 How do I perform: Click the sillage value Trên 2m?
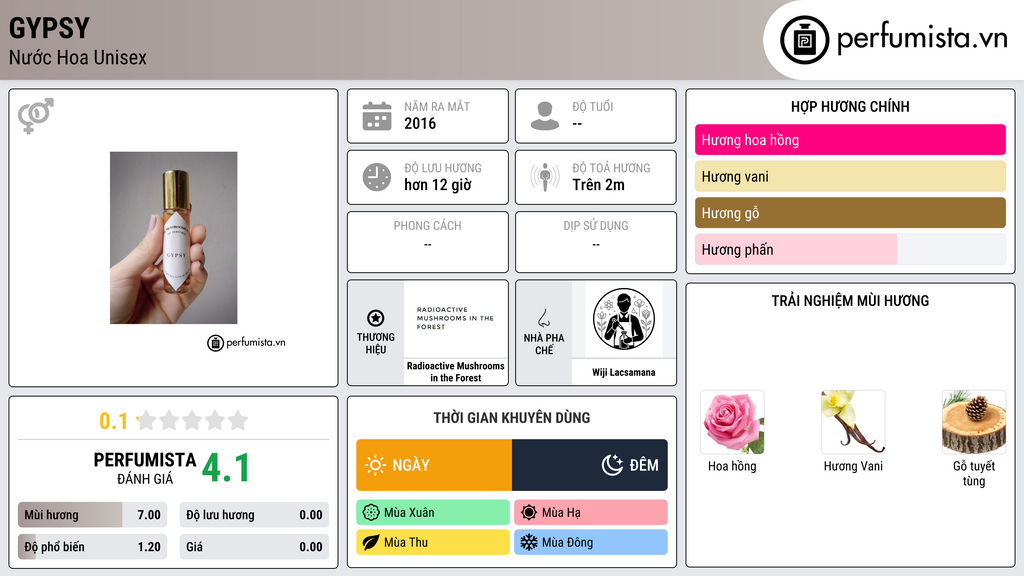(x=598, y=185)
